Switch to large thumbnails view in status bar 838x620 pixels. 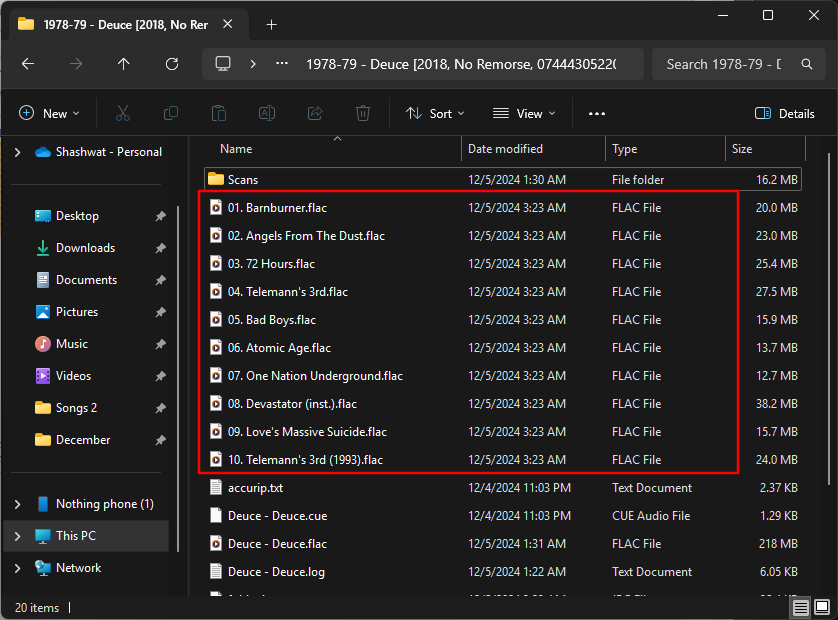(822, 607)
